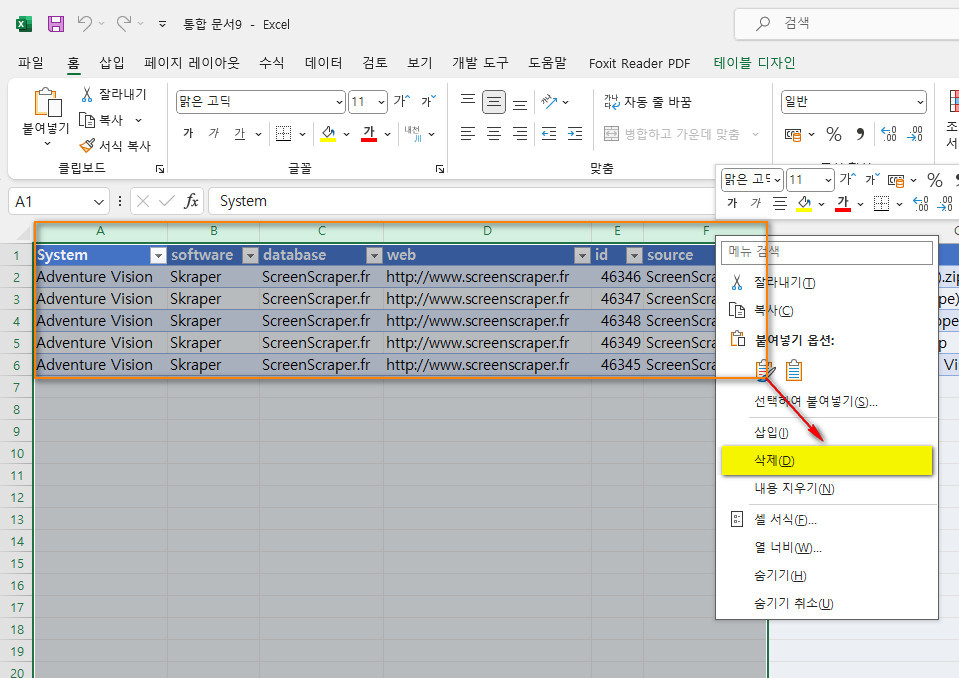Choose 삽입(I) in the context menu
The image size is (959, 678).
pos(827,432)
